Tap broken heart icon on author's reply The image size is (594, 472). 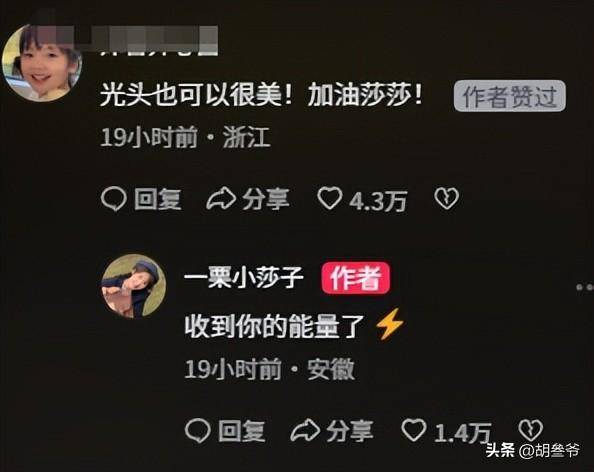click(530, 430)
